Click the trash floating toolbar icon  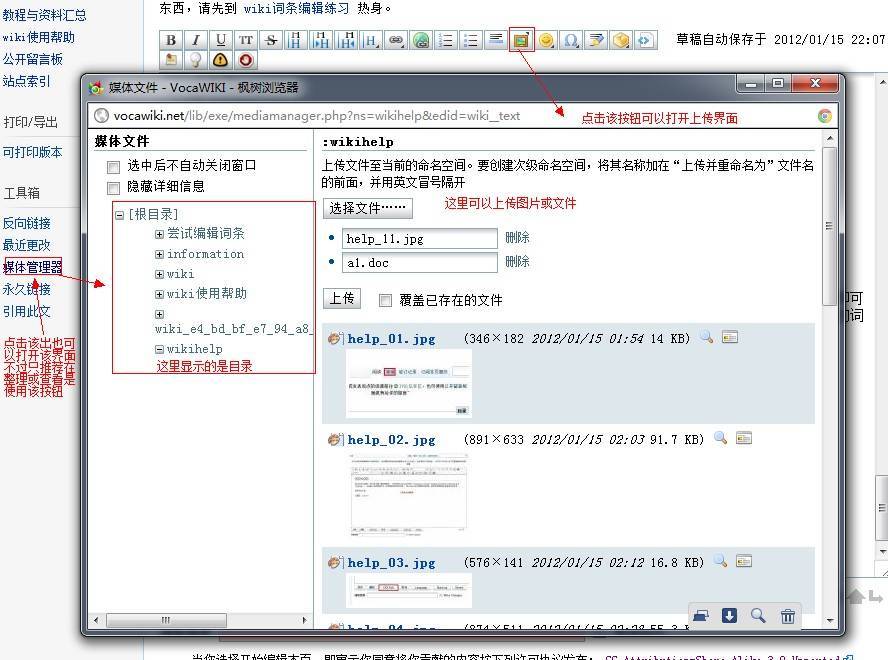(787, 615)
